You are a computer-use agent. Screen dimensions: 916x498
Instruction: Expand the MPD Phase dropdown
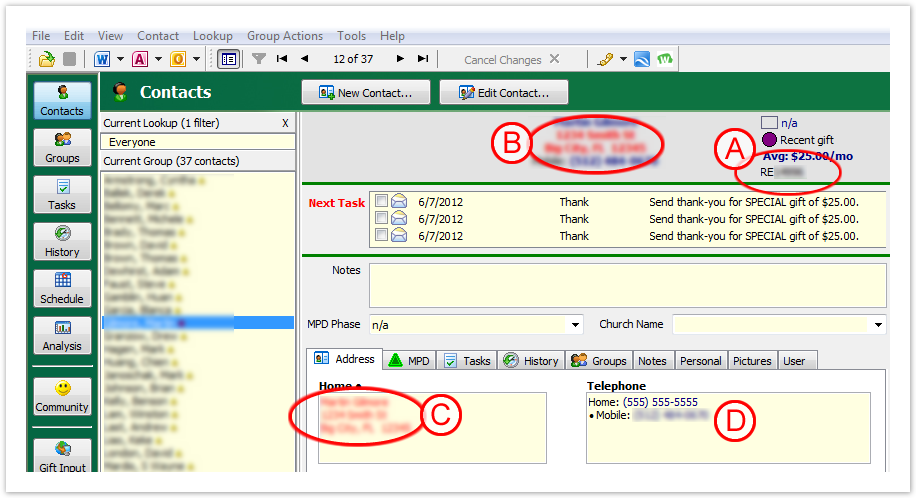point(575,325)
